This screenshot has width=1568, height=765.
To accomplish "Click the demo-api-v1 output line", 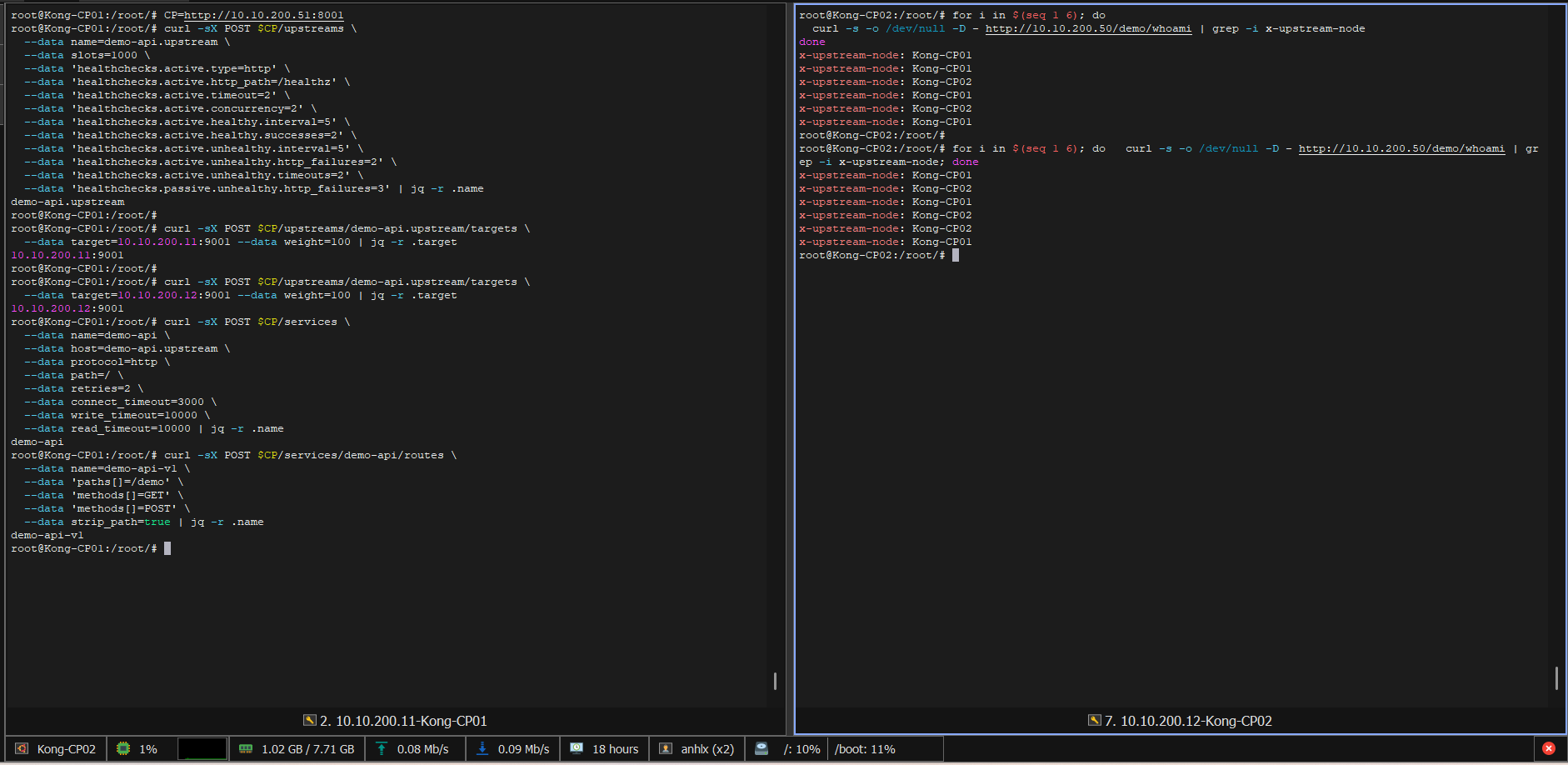I will click(x=47, y=535).
